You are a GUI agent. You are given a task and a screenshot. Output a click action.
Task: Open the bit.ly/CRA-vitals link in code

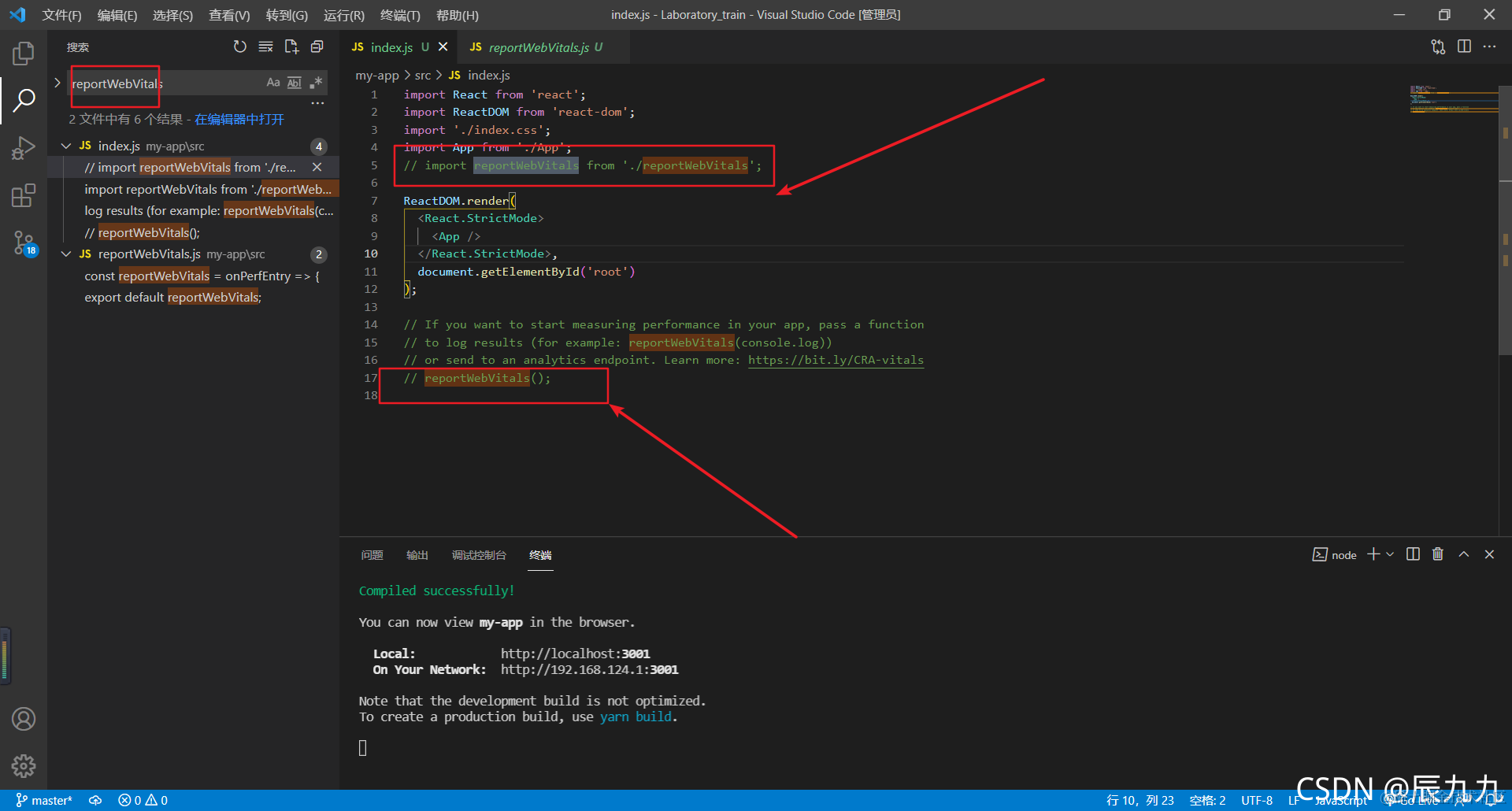pos(836,361)
